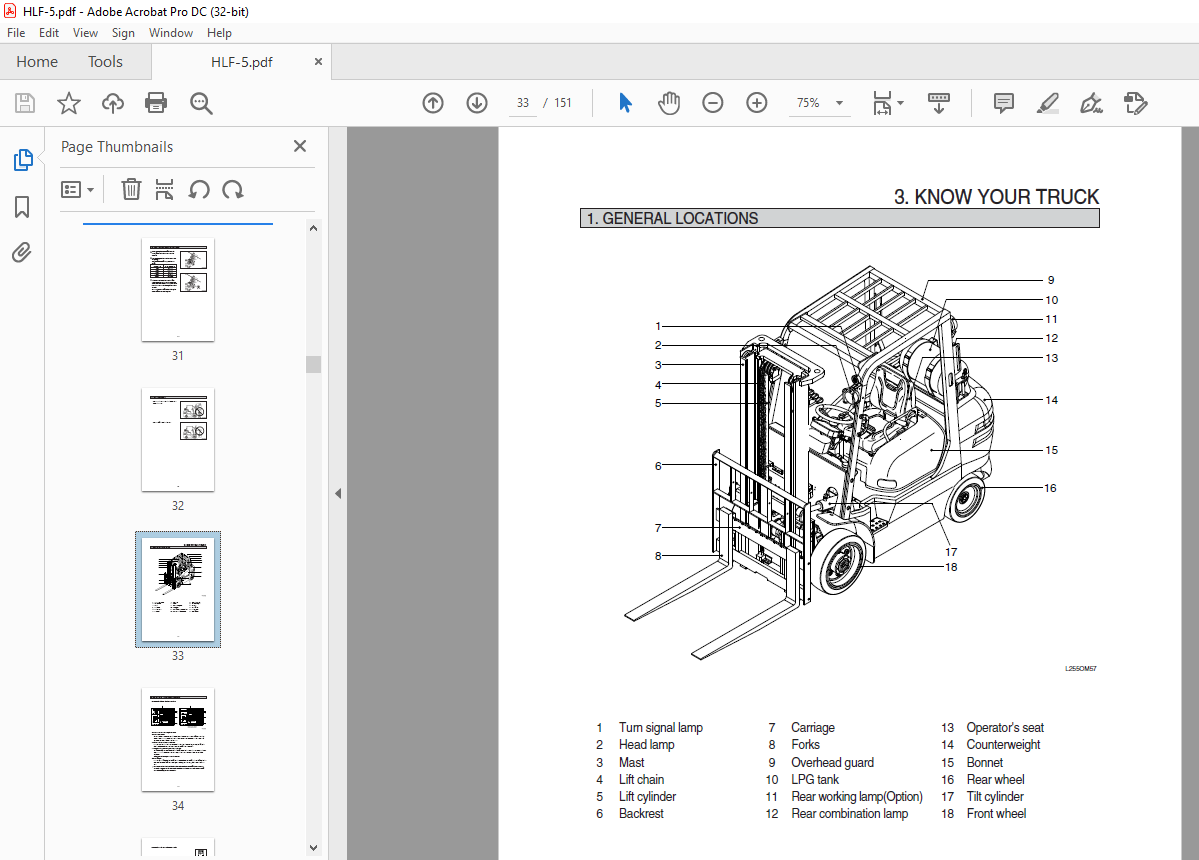This screenshot has height=860, width=1199.
Task: Print the document with the printer icon
Action: (156, 103)
